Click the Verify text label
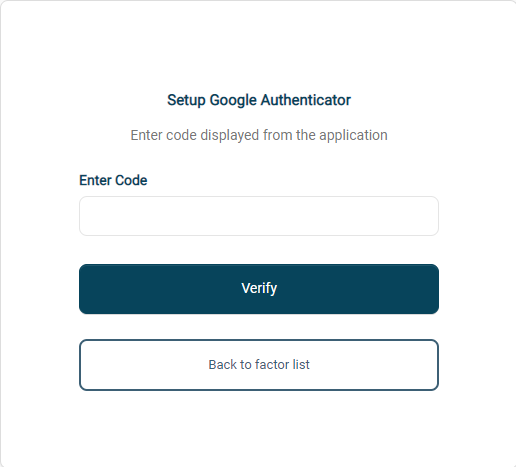 click(x=259, y=289)
